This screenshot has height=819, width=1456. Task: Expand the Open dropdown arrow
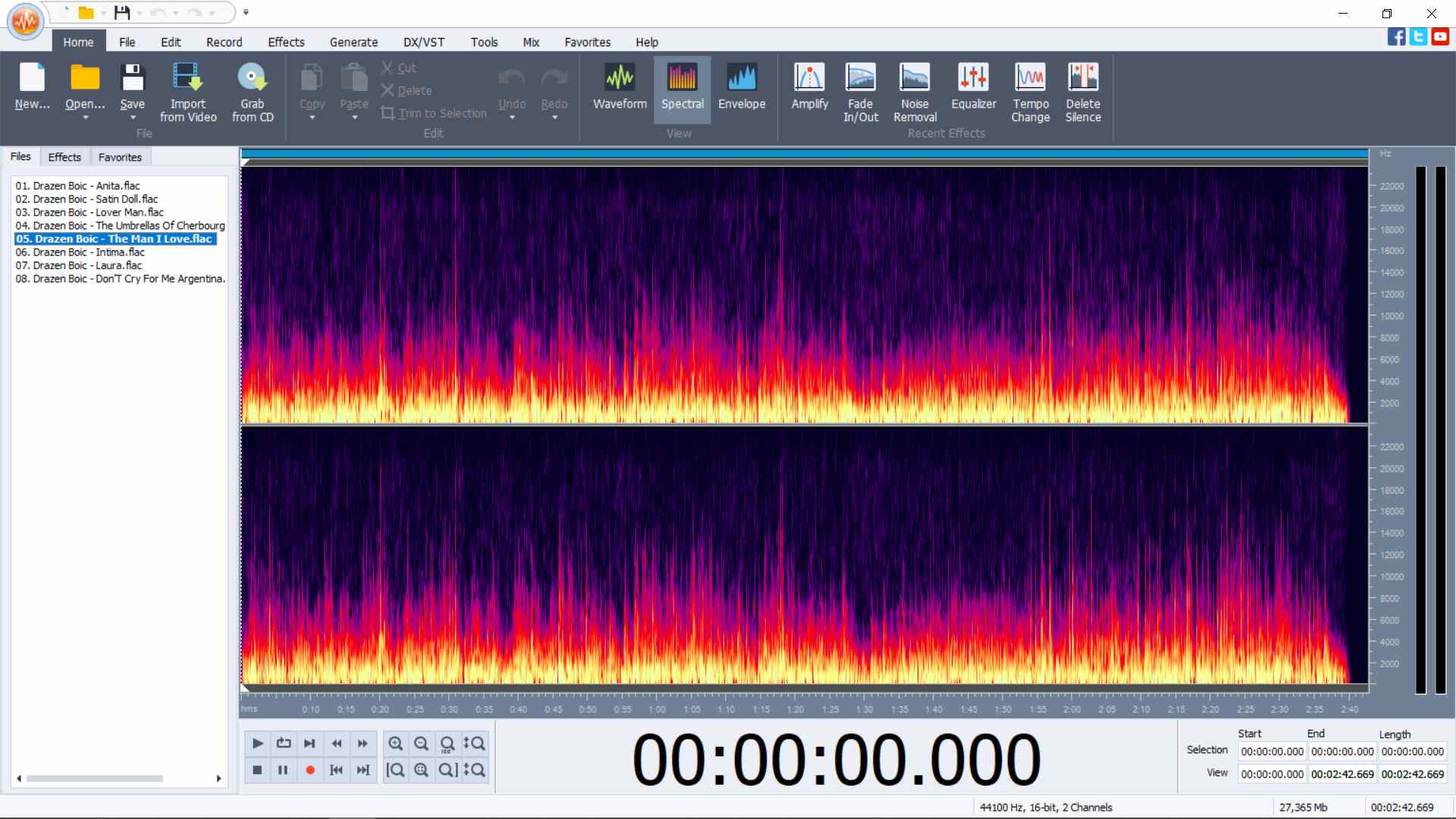[x=85, y=118]
